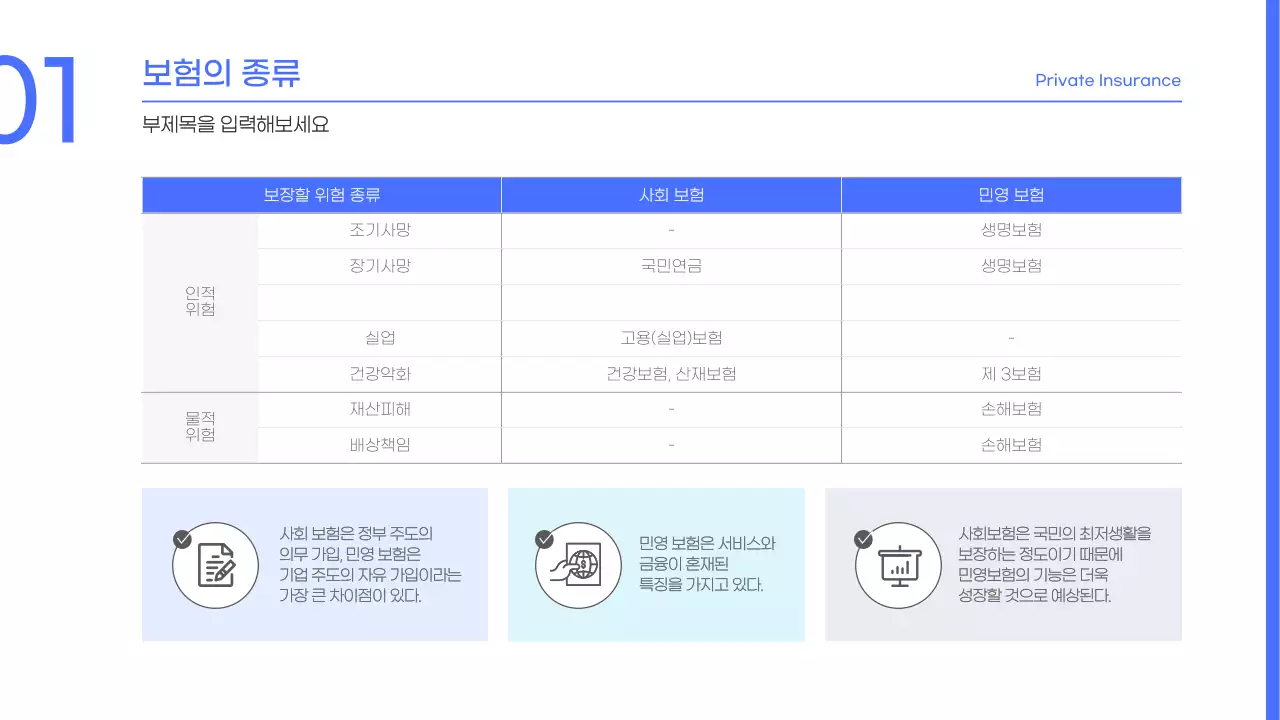The width and height of the screenshot is (1280, 720).
Task: Click the 민영 보험 column header
Action: tap(1011, 194)
